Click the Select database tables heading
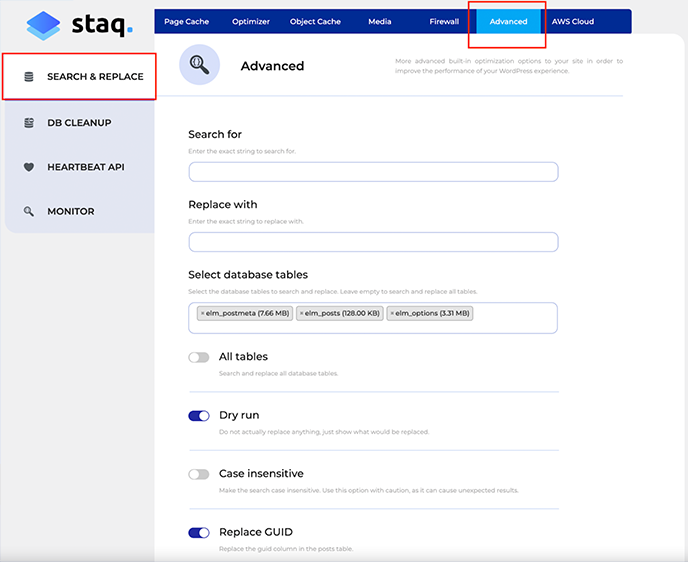This screenshot has height=562, width=688. point(248,275)
